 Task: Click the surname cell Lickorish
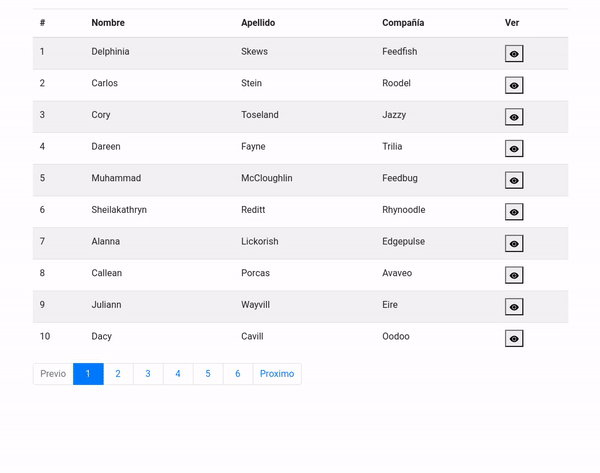[260, 241]
